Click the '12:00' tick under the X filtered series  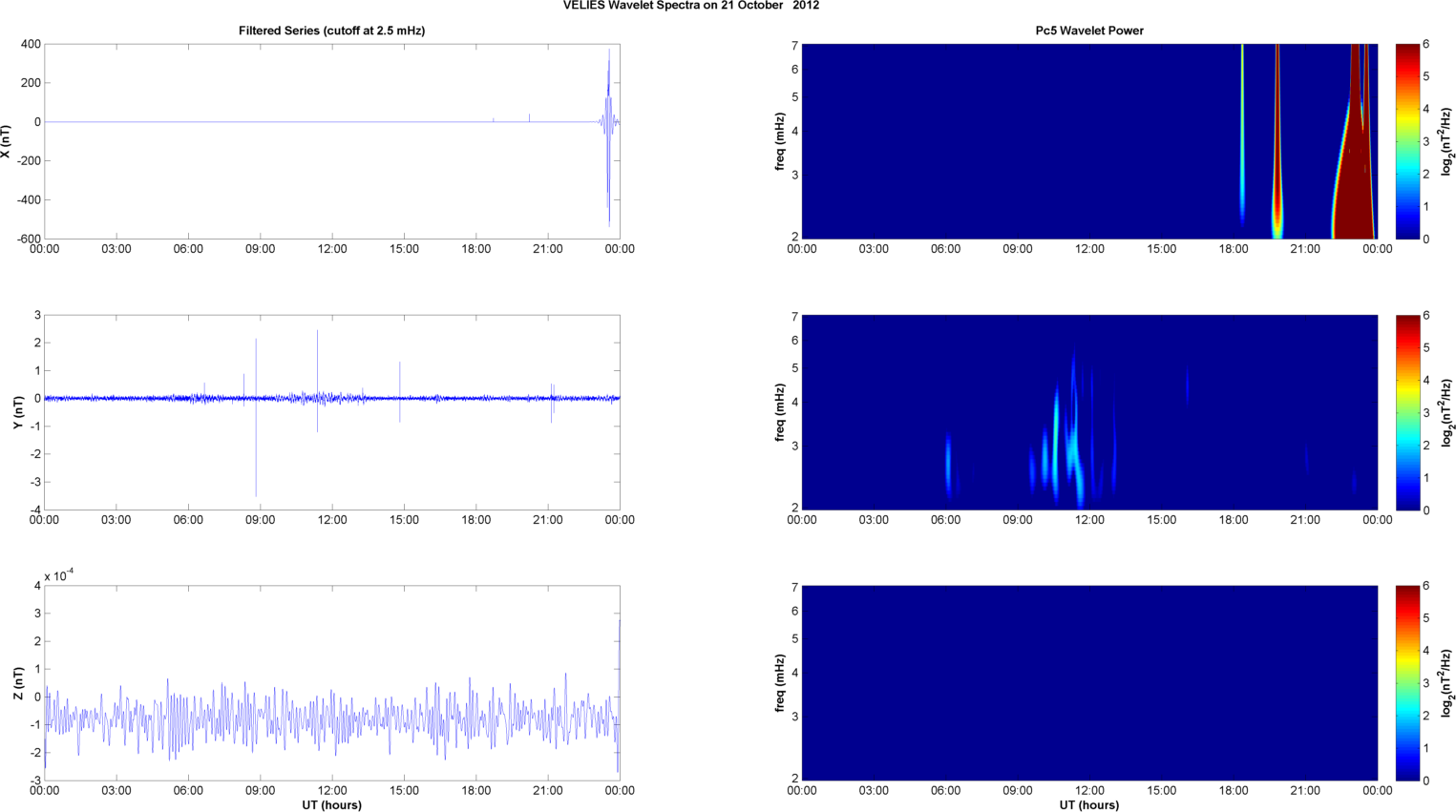pos(332,249)
